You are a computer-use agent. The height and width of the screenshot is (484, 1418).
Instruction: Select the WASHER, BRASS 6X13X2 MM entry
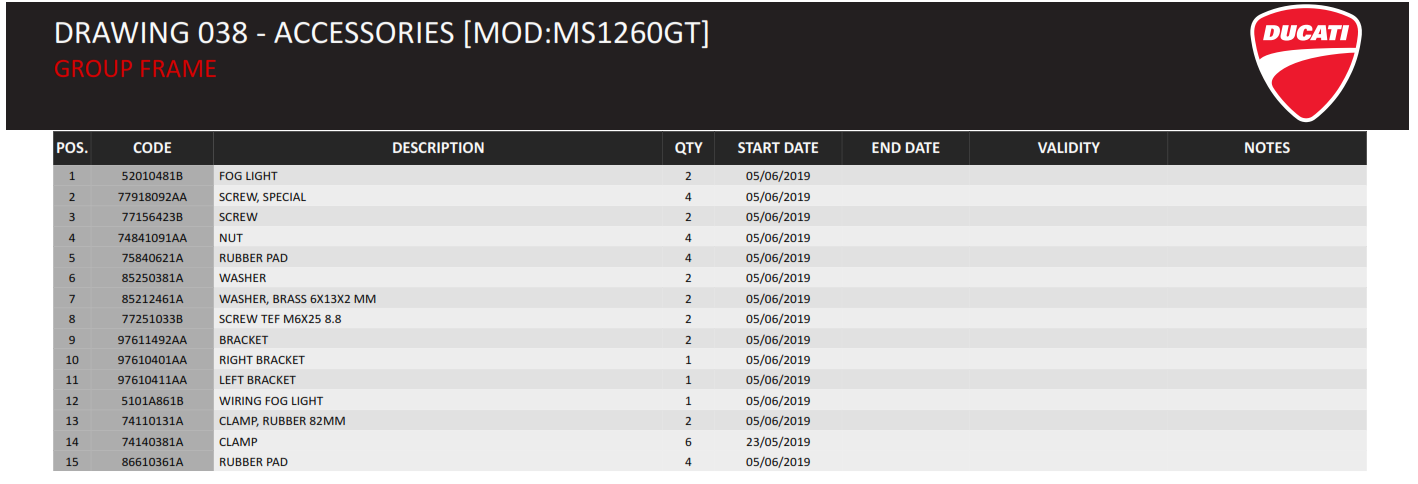[x=297, y=299]
